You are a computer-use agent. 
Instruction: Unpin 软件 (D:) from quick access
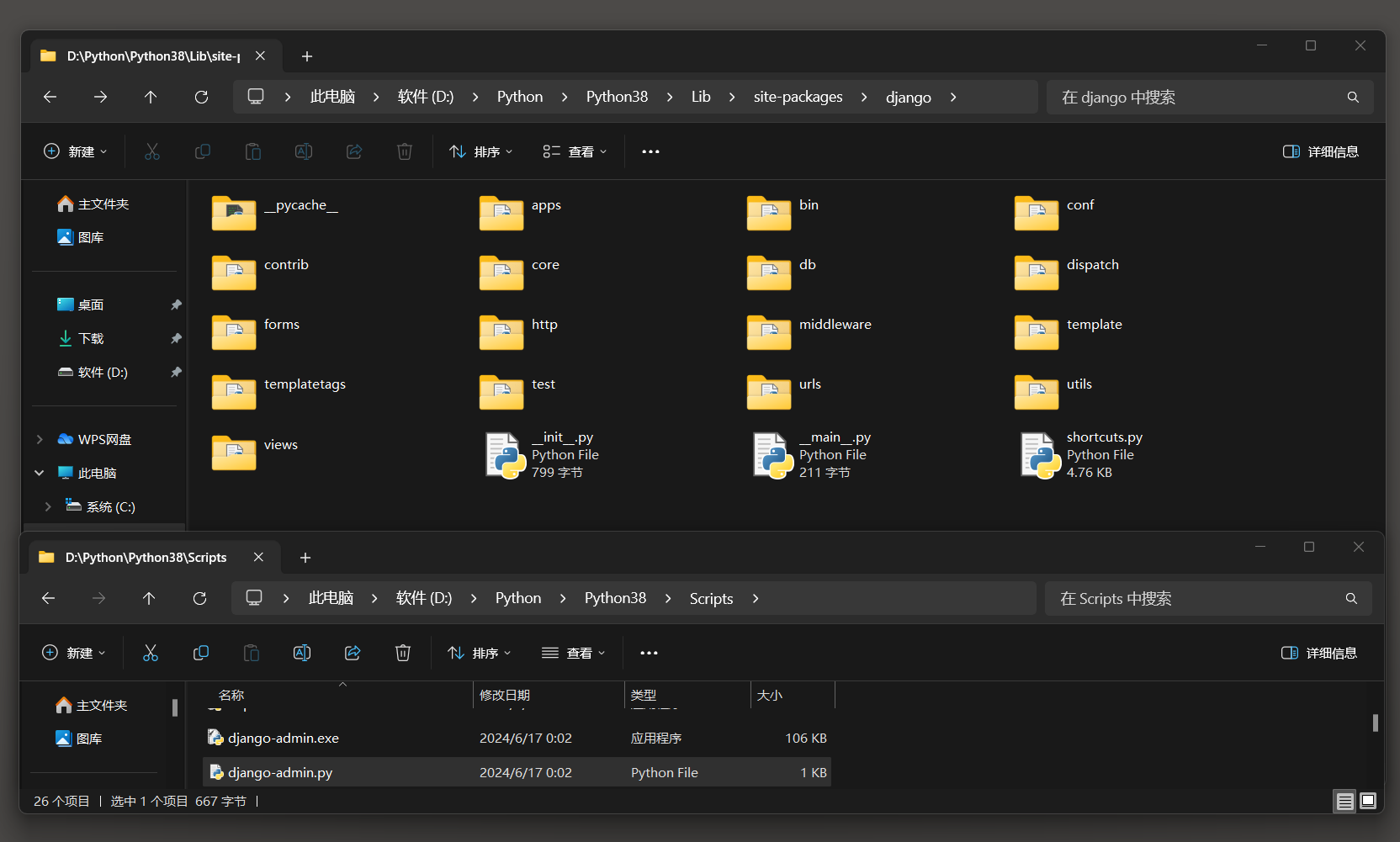[176, 372]
